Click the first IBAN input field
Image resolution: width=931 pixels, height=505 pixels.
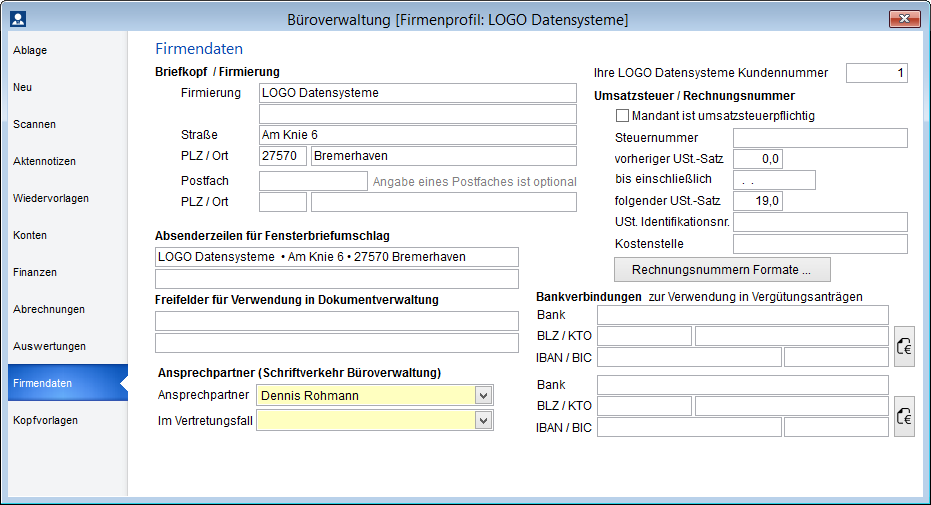[689, 357]
